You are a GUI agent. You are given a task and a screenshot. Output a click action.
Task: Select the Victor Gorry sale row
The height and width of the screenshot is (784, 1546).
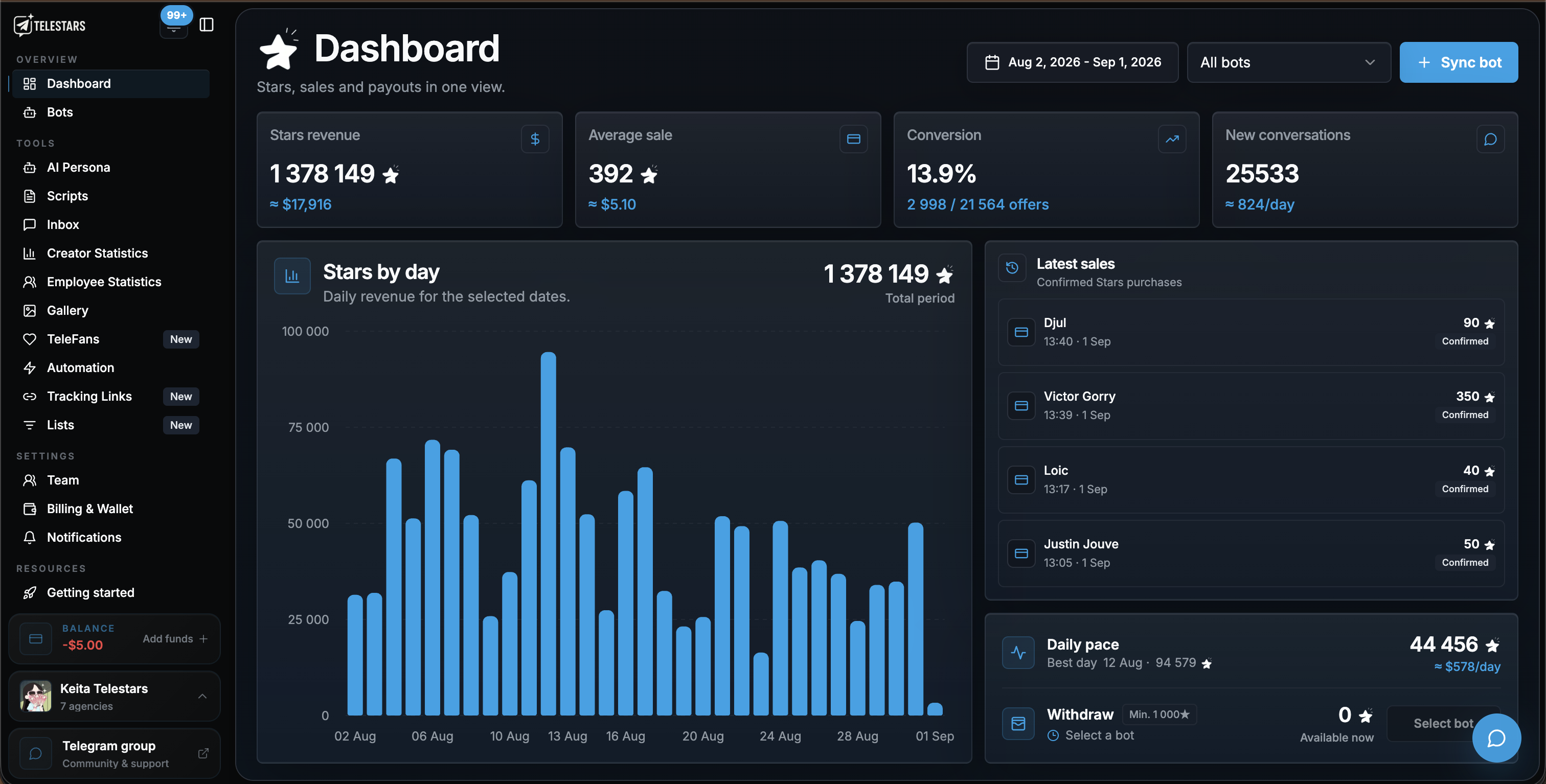[x=1251, y=406]
